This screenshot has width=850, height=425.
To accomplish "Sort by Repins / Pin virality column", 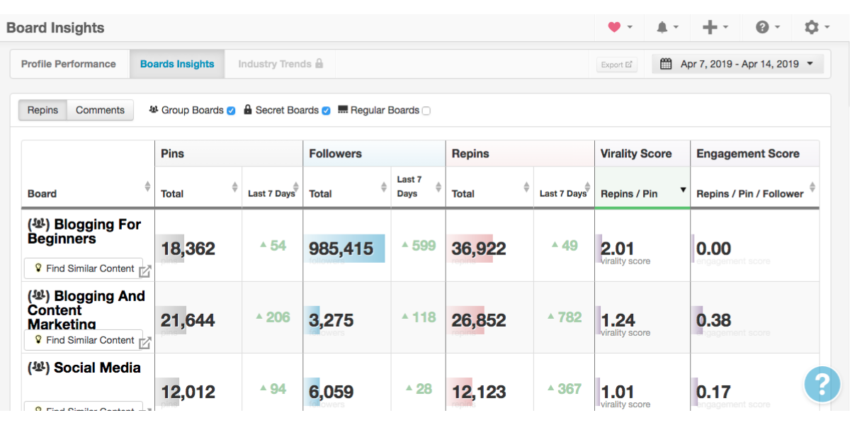I will point(642,193).
